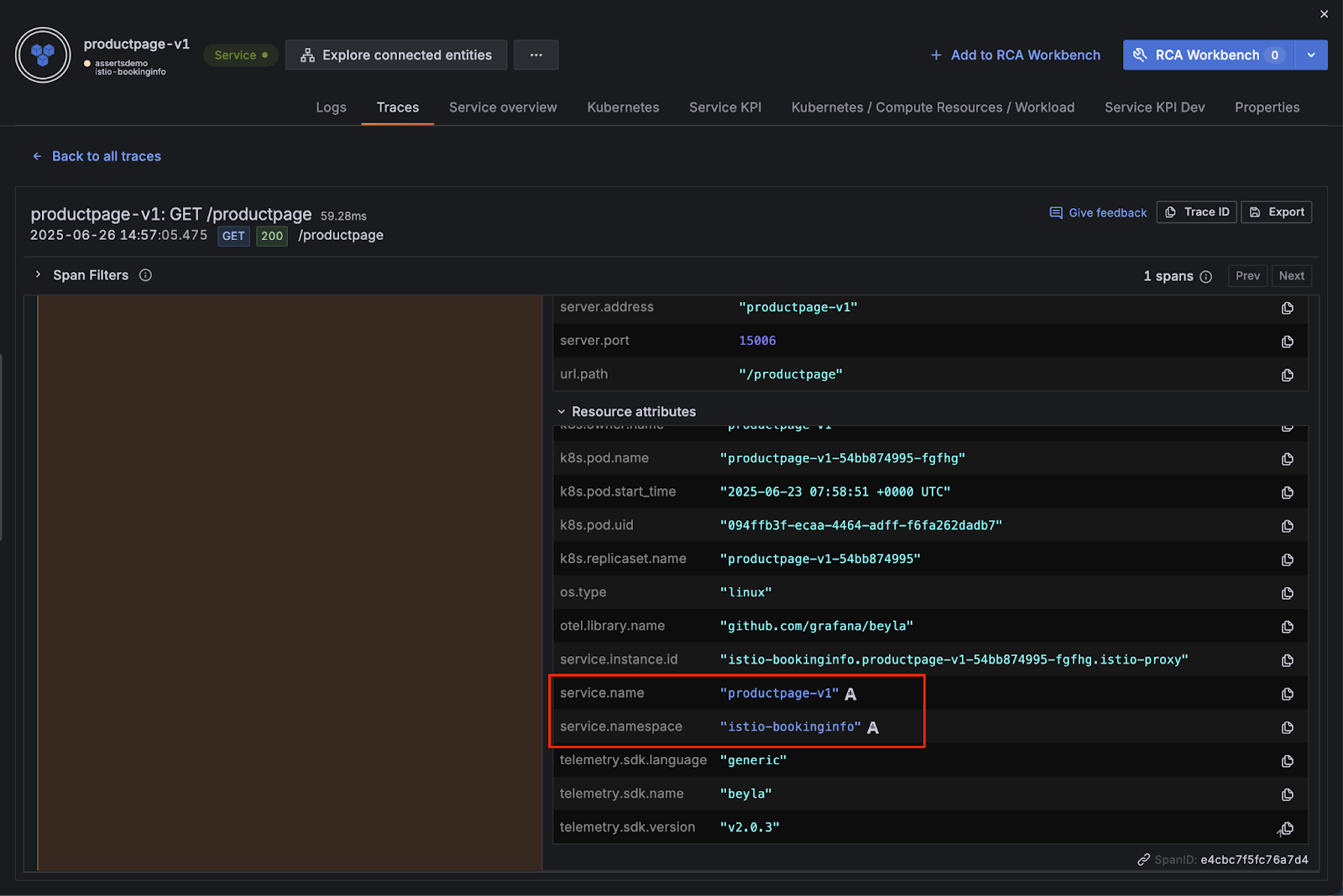This screenshot has height=896, width=1343.
Task: Close the panel with the X icon
Action: click(x=1324, y=14)
